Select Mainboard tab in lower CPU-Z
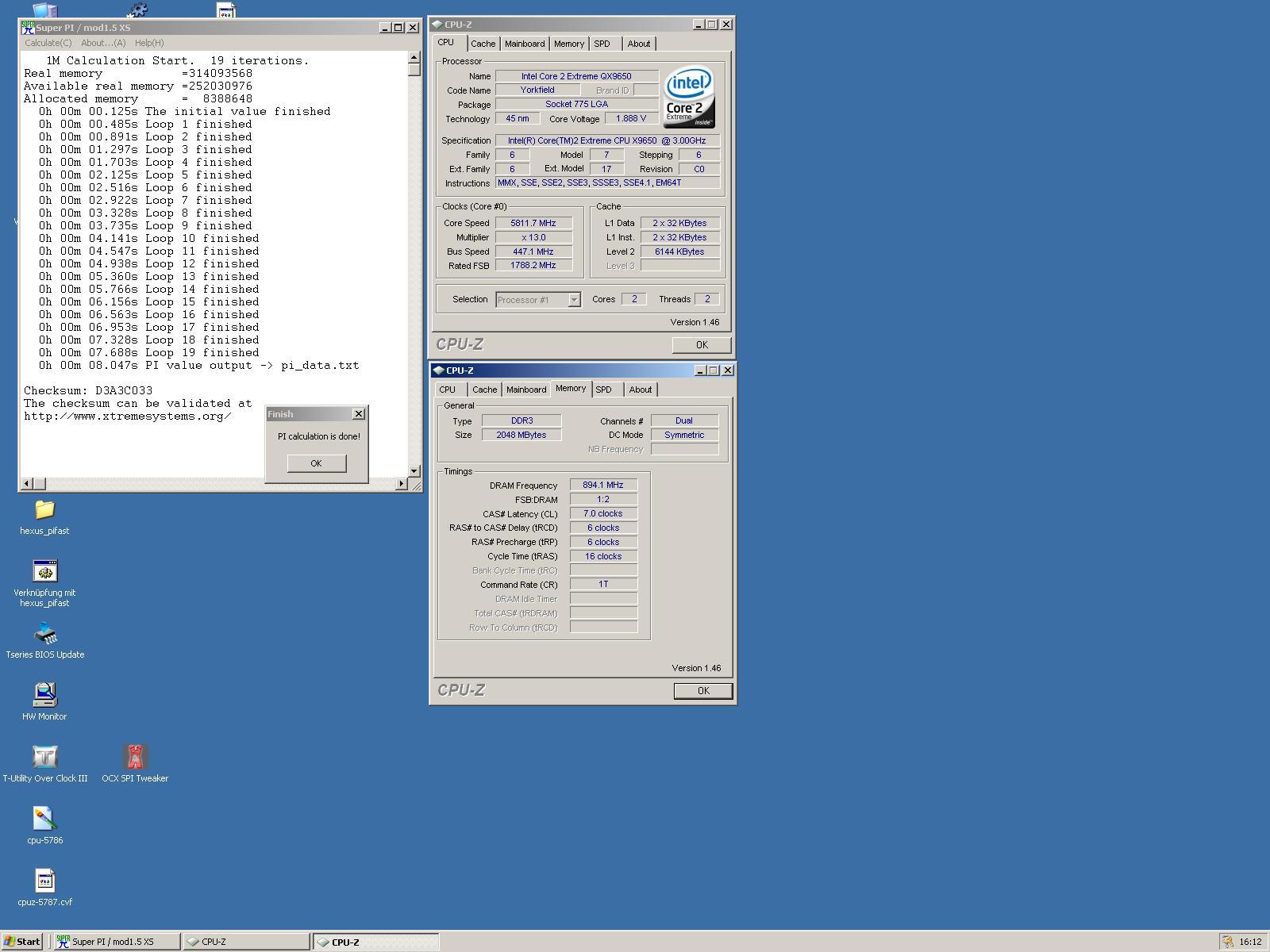This screenshot has height=952, width=1270. pyautogui.click(x=526, y=390)
